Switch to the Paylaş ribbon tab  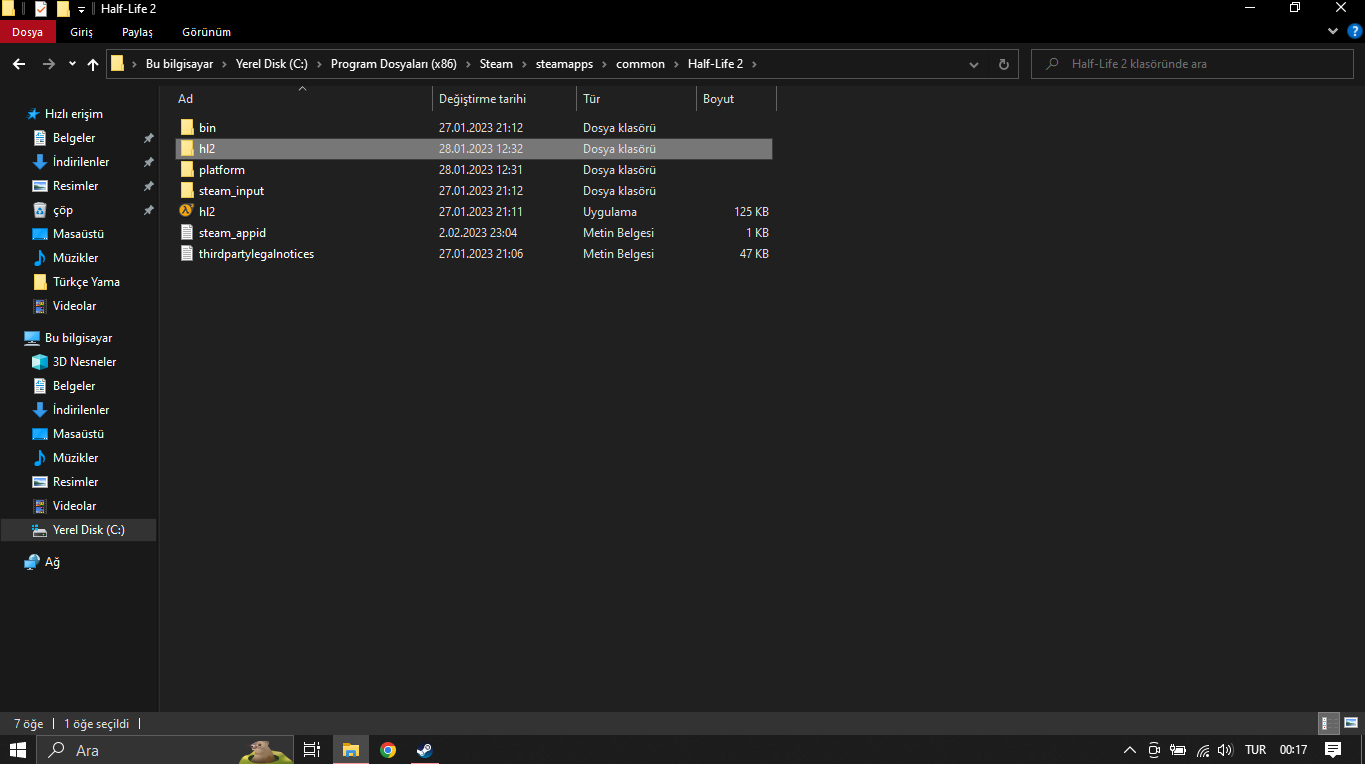(x=137, y=32)
